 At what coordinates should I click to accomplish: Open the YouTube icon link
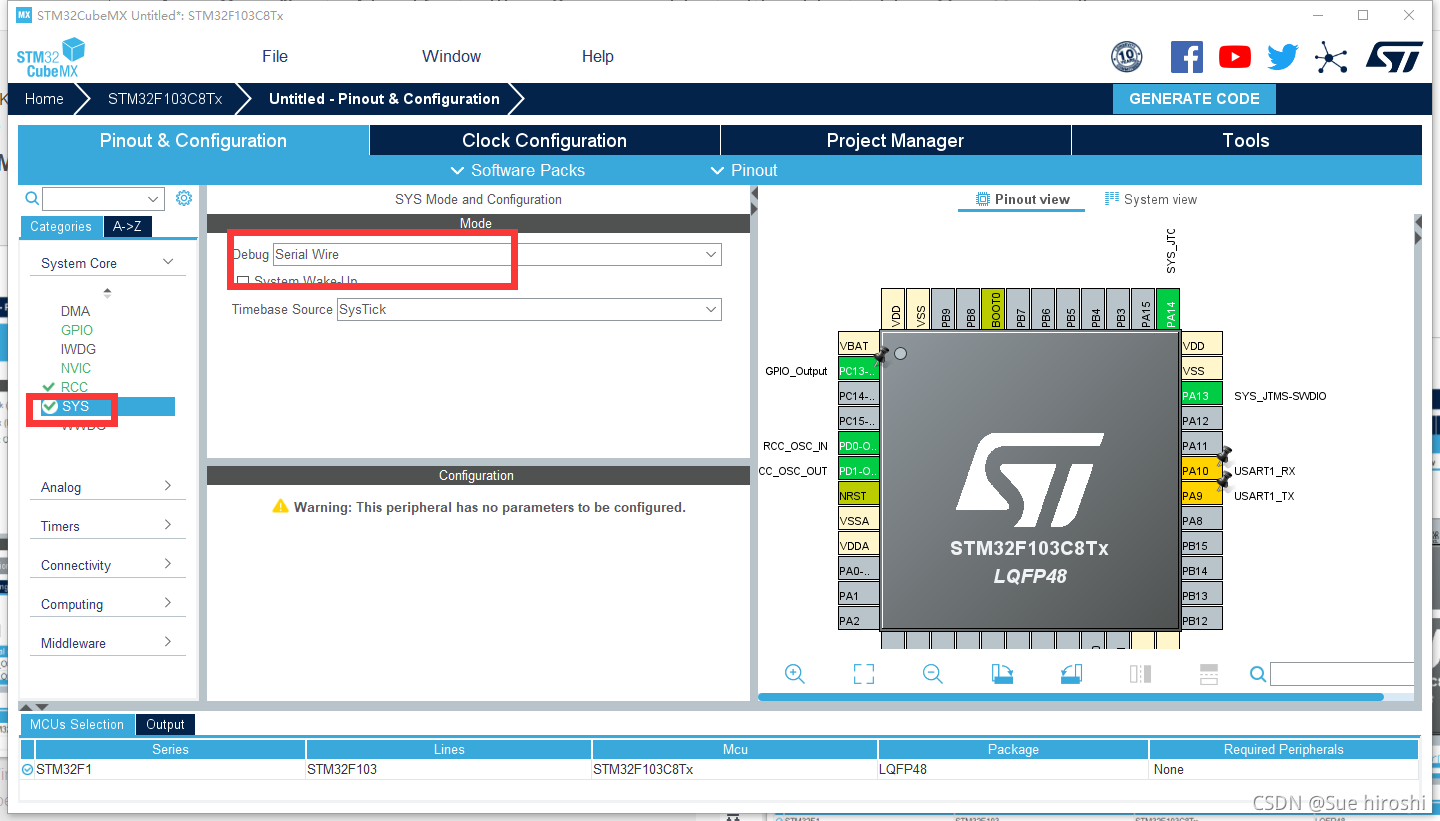[x=1235, y=57]
